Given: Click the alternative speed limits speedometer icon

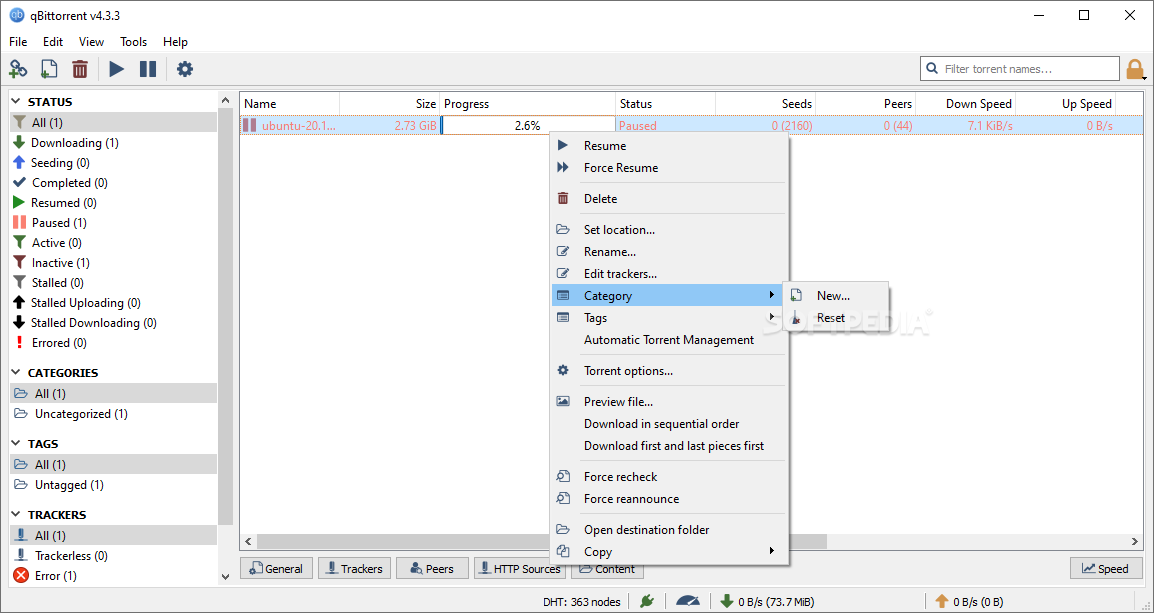Looking at the screenshot, I should 688,601.
